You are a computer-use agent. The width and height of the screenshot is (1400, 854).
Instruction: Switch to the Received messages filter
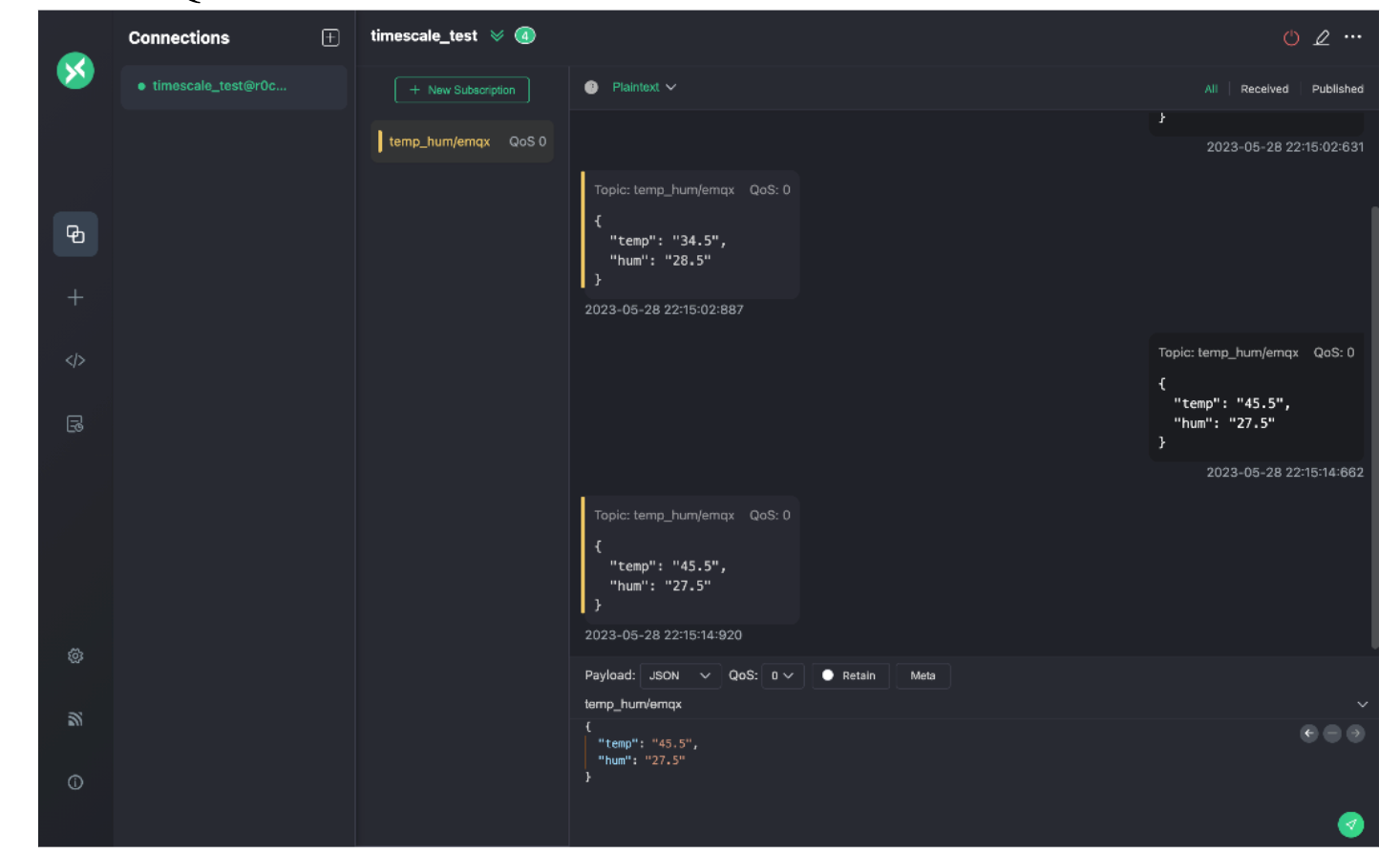(x=1263, y=89)
